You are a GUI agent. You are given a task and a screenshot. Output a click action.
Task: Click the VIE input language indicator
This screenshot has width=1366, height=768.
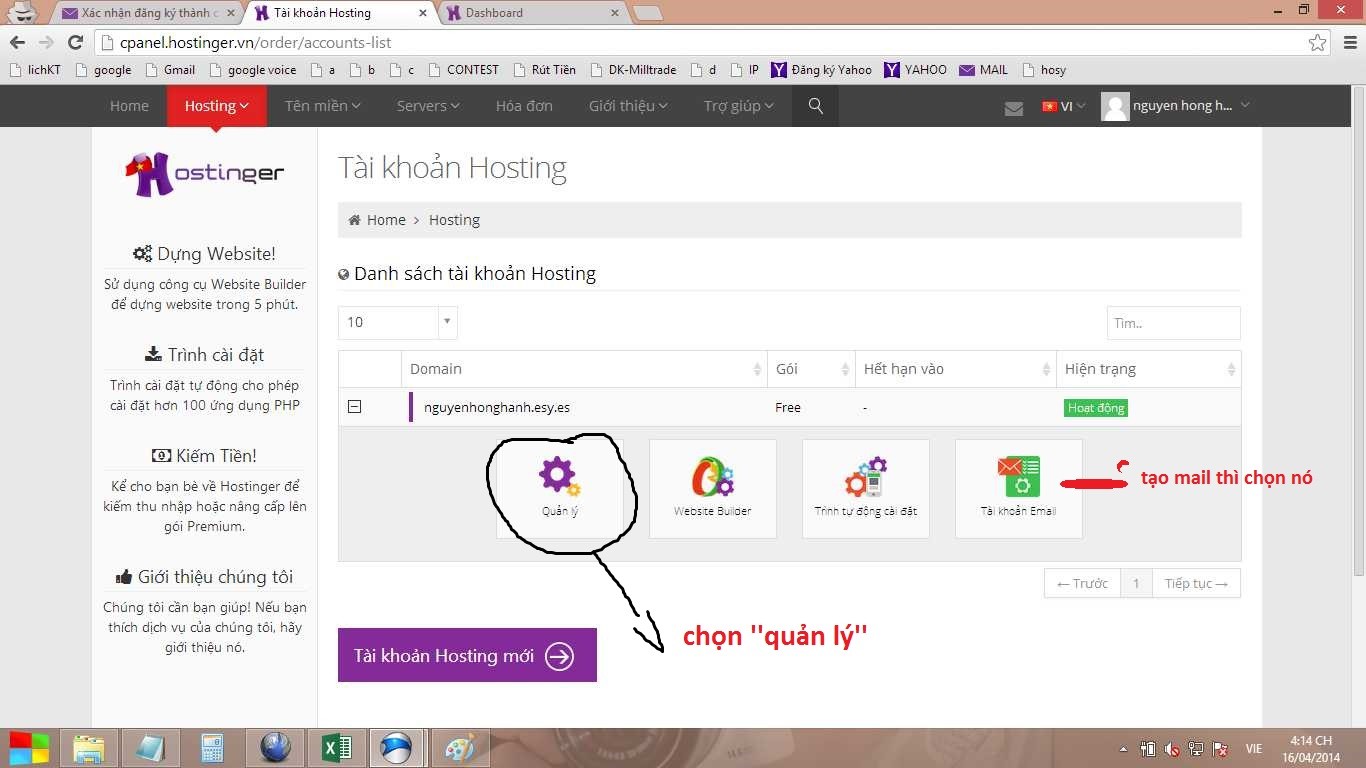coord(1254,749)
